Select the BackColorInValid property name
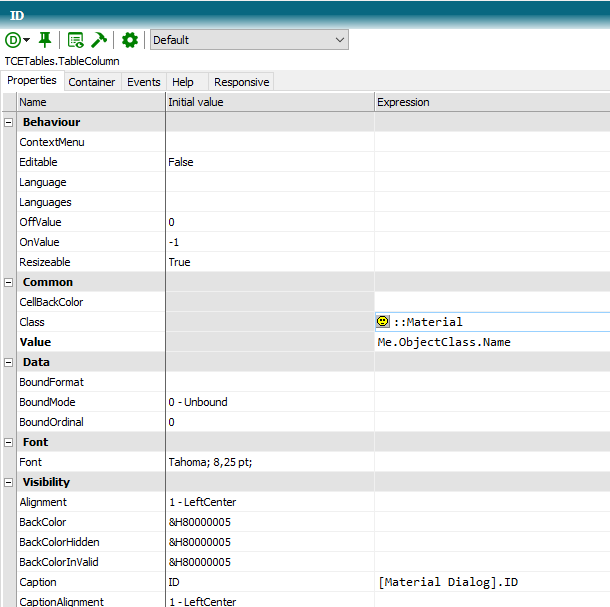 59,562
